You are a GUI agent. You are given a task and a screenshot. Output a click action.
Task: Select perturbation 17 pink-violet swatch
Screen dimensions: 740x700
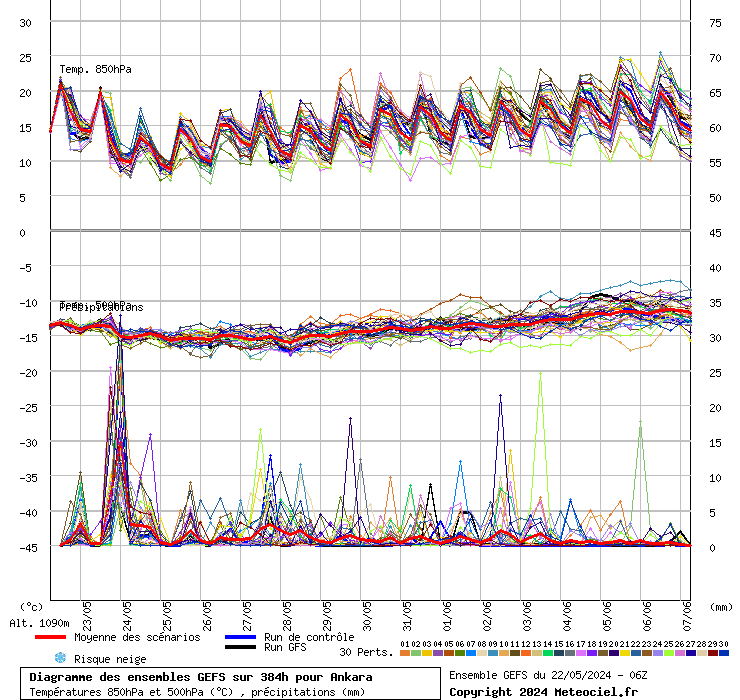tap(580, 653)
